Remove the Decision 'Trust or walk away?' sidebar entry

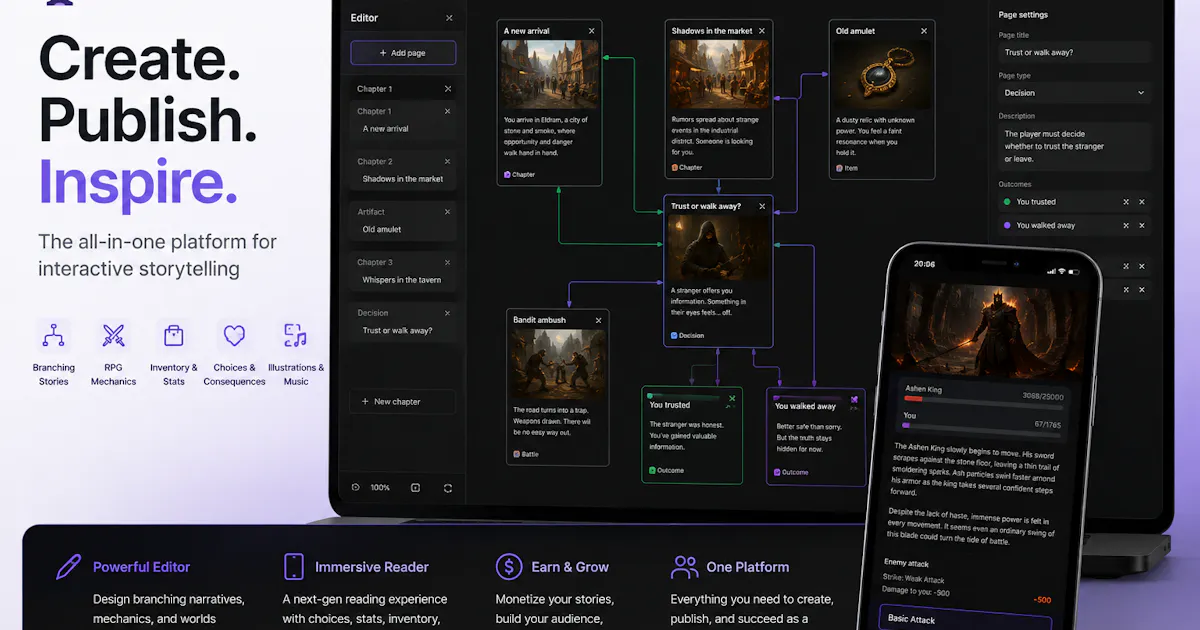447,313
